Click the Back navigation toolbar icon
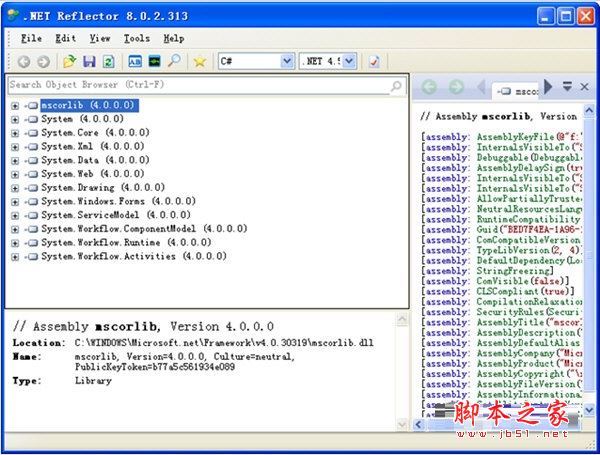The image size is (600, 455). tap(24, 62)
